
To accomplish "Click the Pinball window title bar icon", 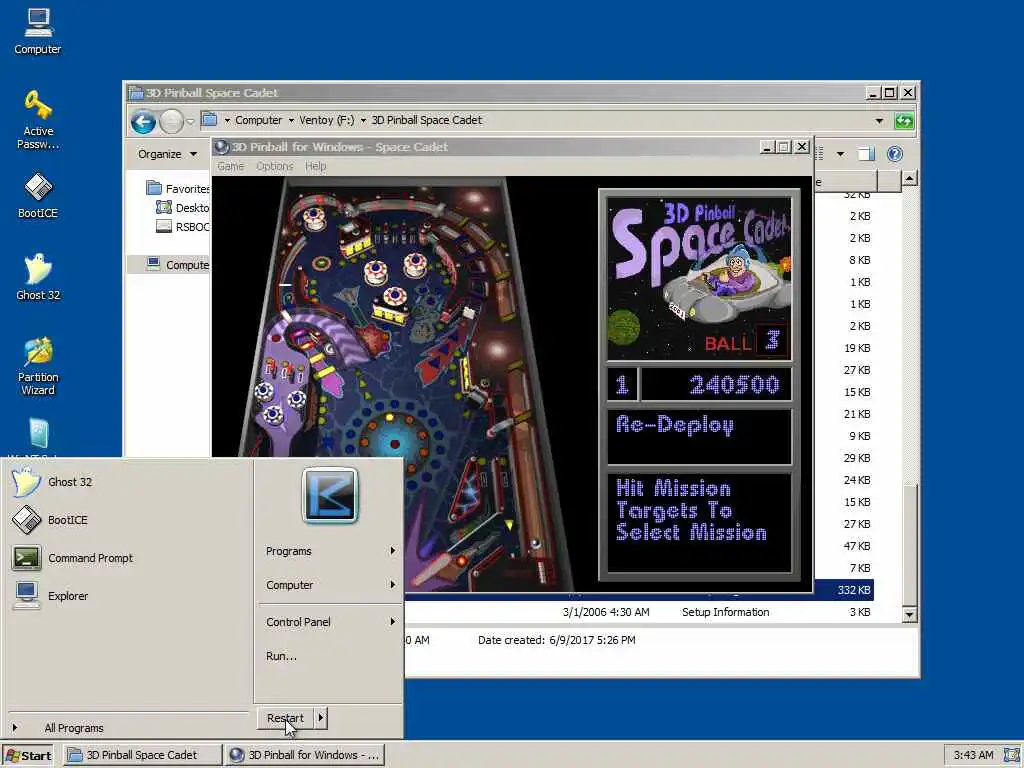I will click(222, 147).
